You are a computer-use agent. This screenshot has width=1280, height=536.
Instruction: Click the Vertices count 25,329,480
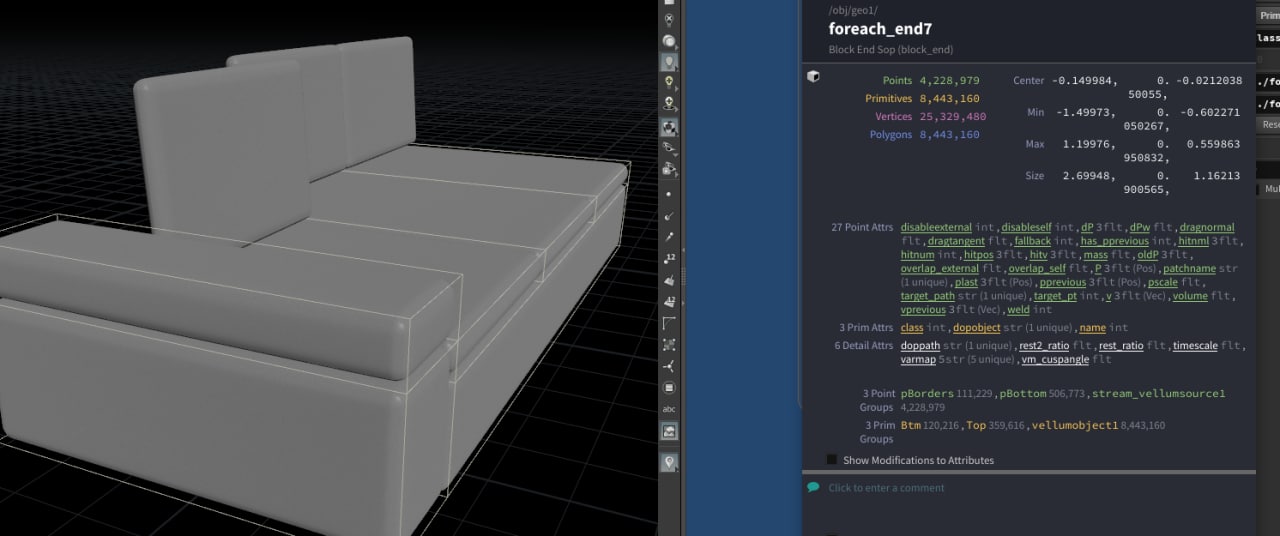click(x=952, y=116)
